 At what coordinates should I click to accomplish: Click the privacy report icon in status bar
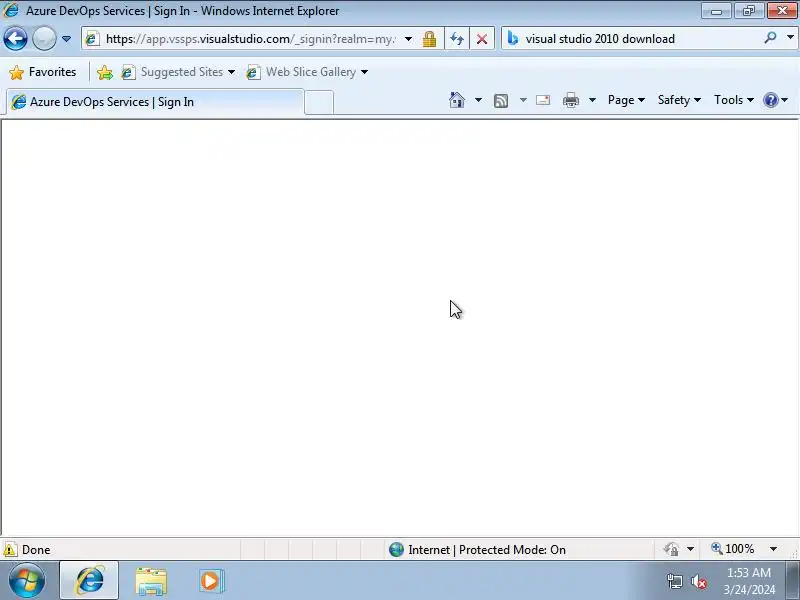671,549
